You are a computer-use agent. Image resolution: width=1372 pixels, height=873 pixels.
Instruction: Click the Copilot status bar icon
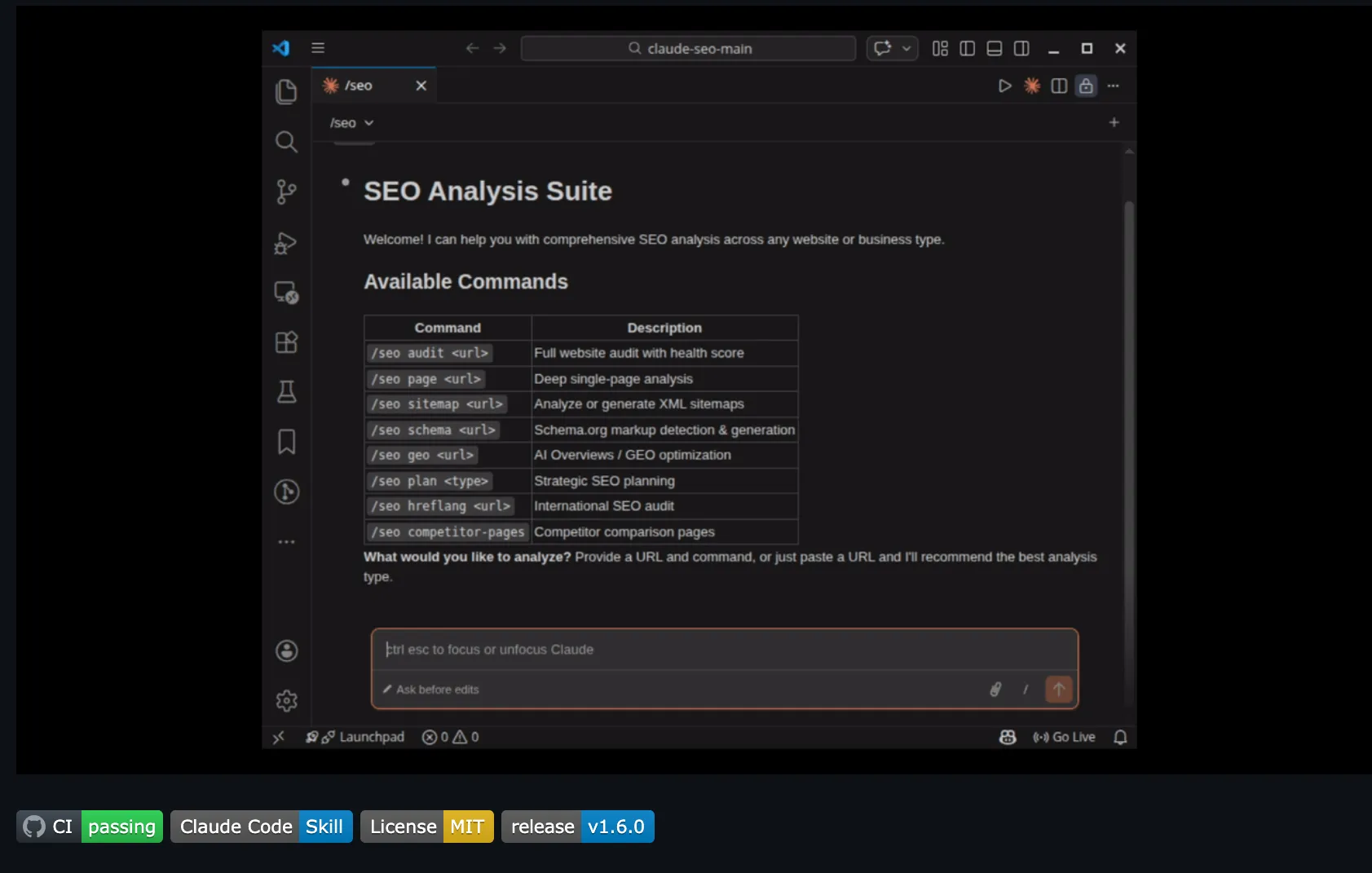tap(1008, 737)
